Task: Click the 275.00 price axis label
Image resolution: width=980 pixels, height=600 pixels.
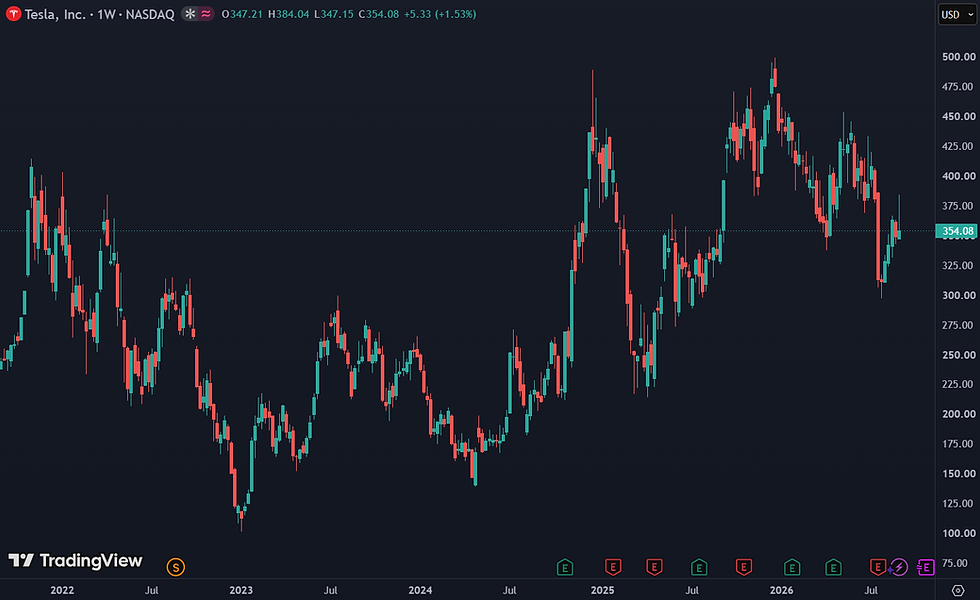Action: (x=959, y=325)
